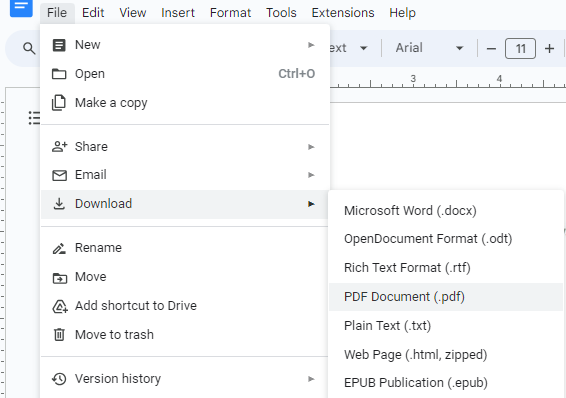Open the File menu
The image size is (566, 398).
57,13
